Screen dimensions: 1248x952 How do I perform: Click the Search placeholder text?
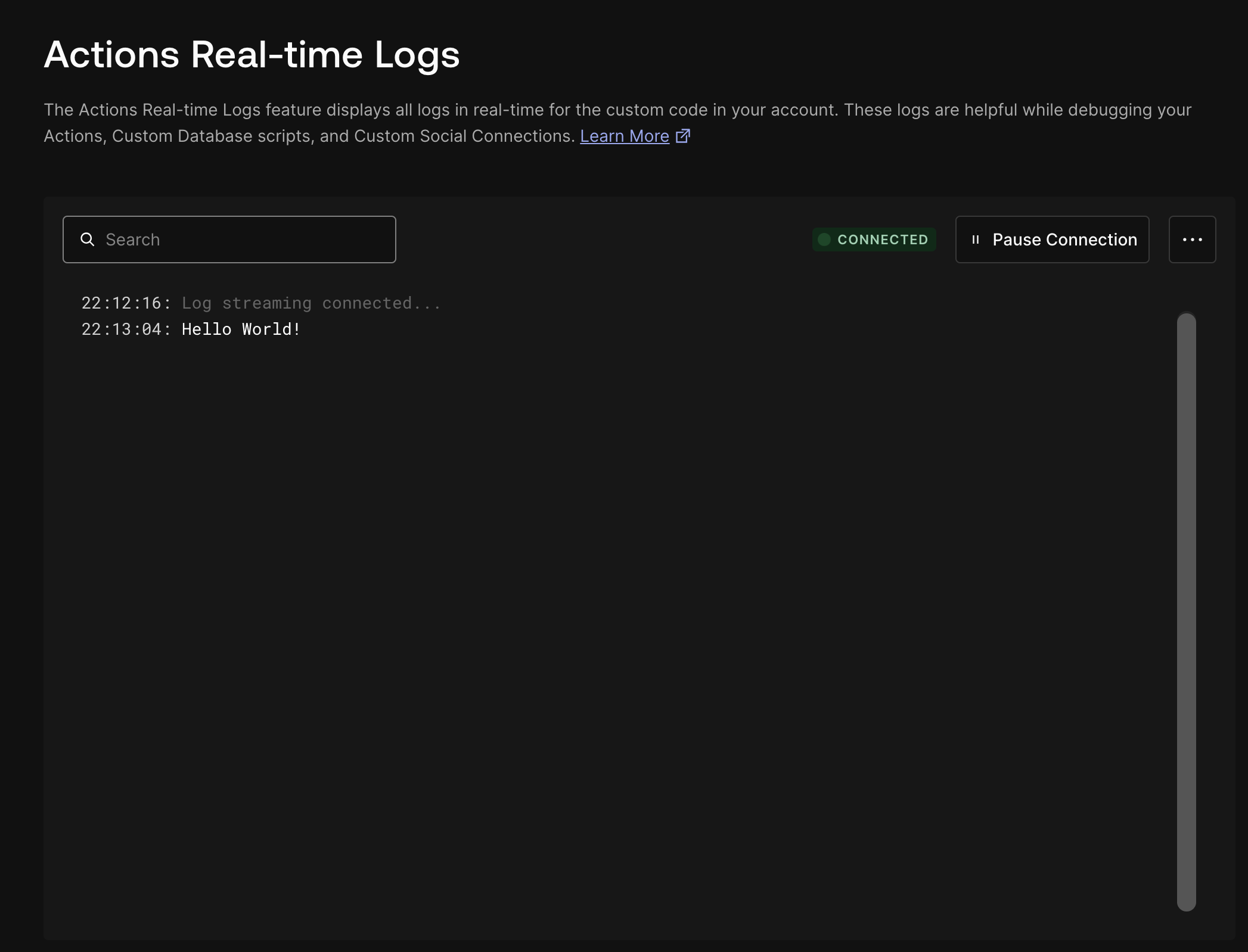133,239
